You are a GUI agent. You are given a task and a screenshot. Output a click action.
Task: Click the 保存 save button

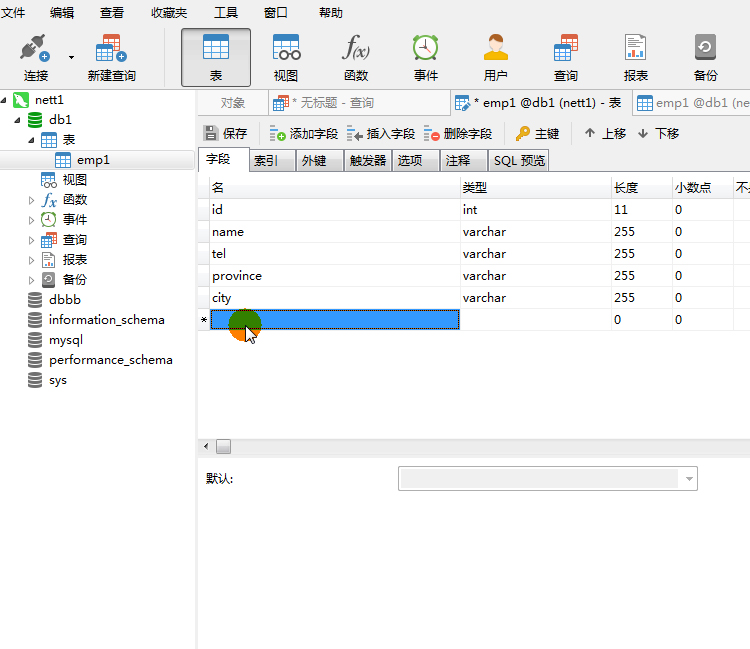(225, 133)
